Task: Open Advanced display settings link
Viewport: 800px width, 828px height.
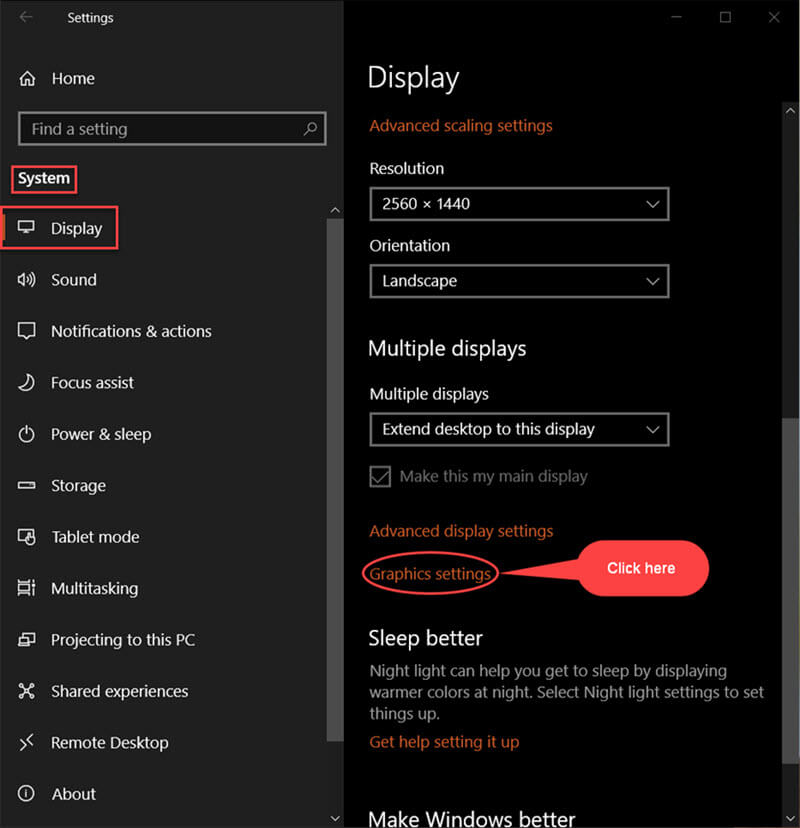Action: (x=461, y=531)
